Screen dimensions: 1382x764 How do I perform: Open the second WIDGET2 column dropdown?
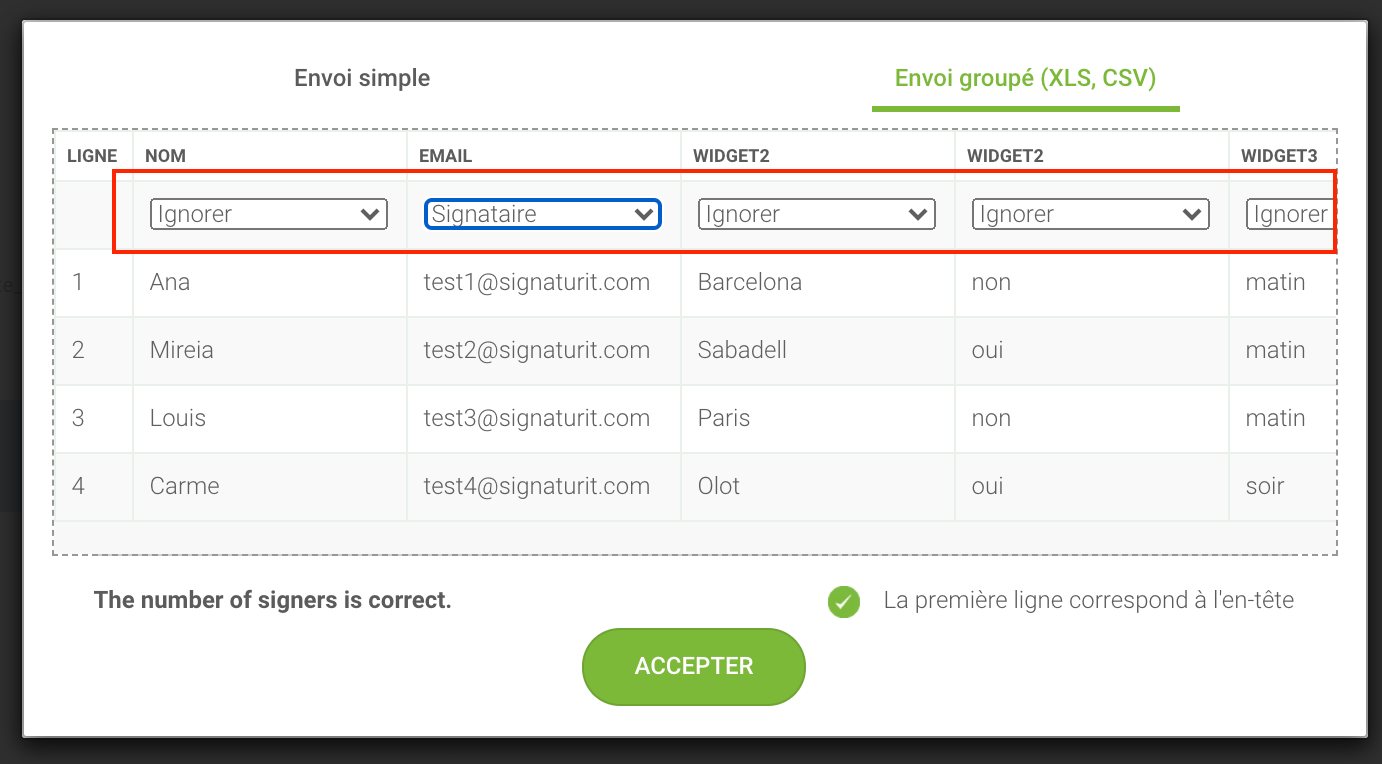(1091, 214)
